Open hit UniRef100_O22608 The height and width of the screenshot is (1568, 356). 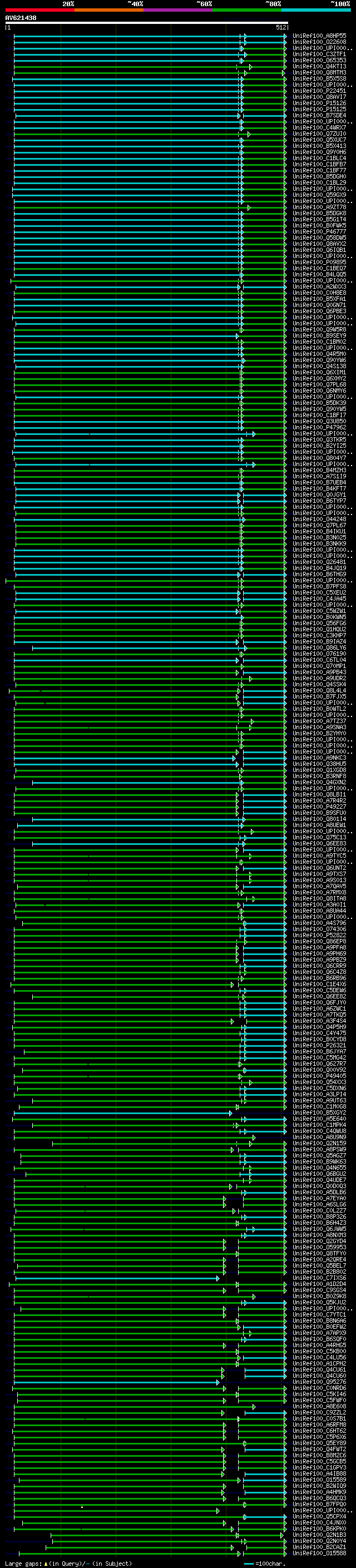(x=319, y=42)
